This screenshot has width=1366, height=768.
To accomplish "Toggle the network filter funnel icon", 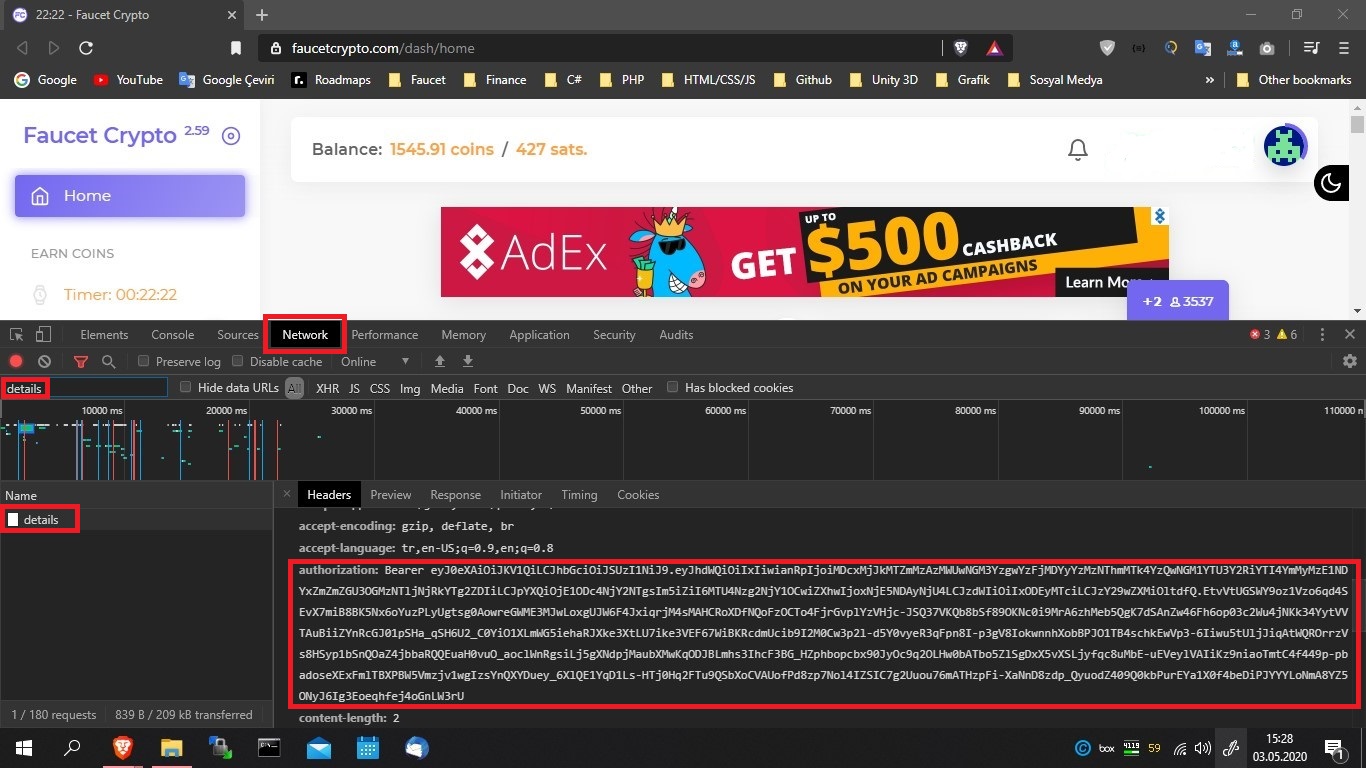I will [x=81, y=361].
